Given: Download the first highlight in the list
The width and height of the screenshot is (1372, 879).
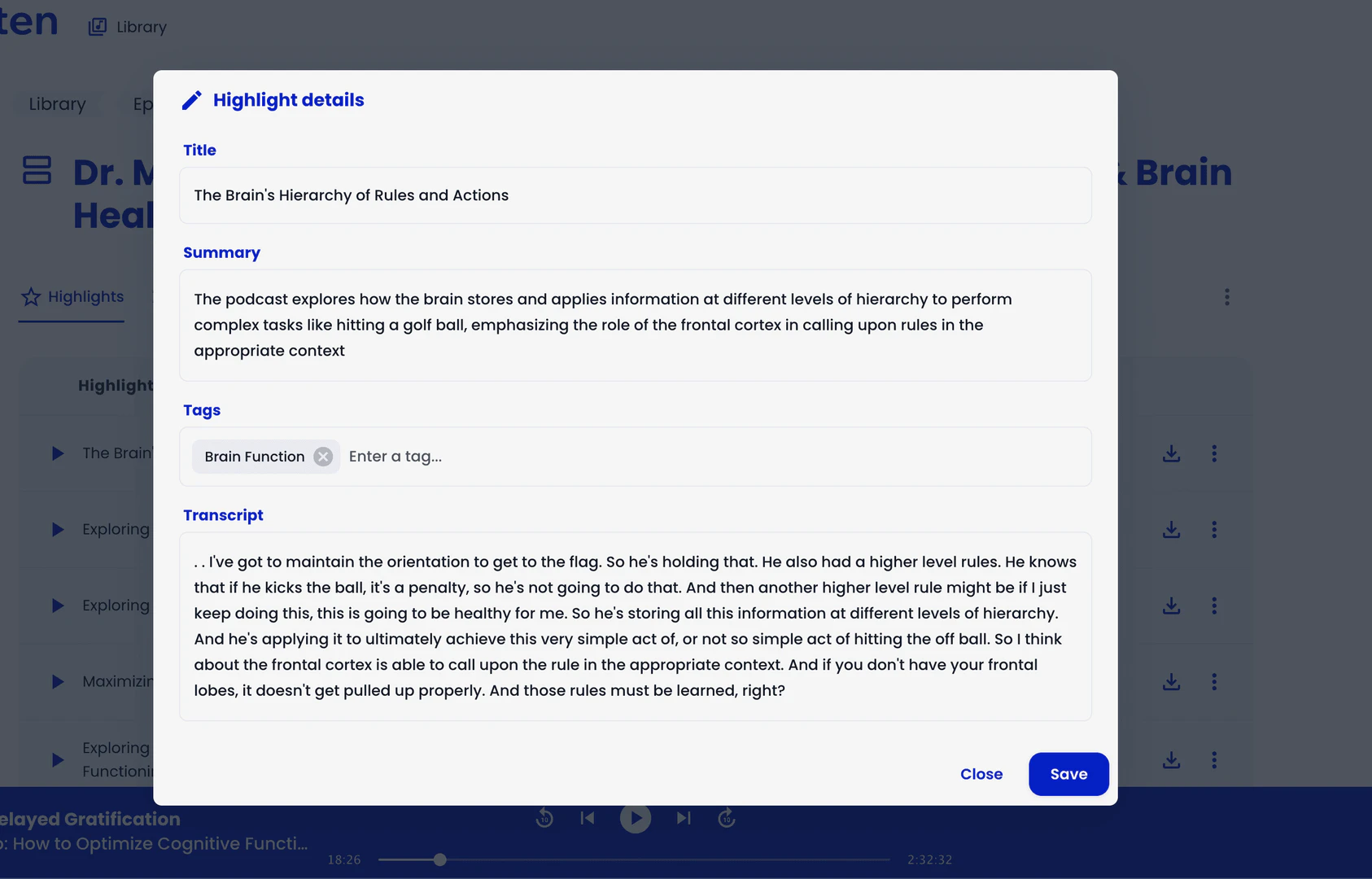Looking at the screenshot, I should pos(1171,453).
